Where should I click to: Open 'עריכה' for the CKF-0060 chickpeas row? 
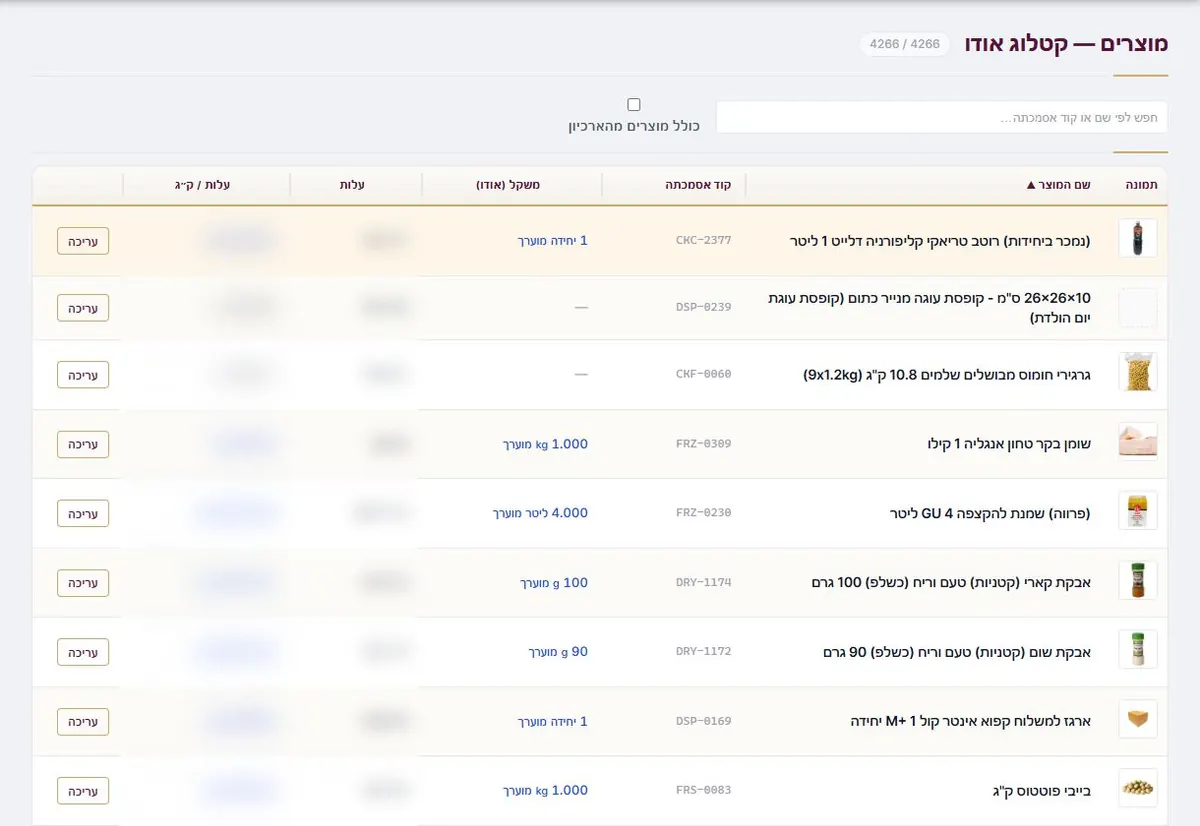click(83, 375)
